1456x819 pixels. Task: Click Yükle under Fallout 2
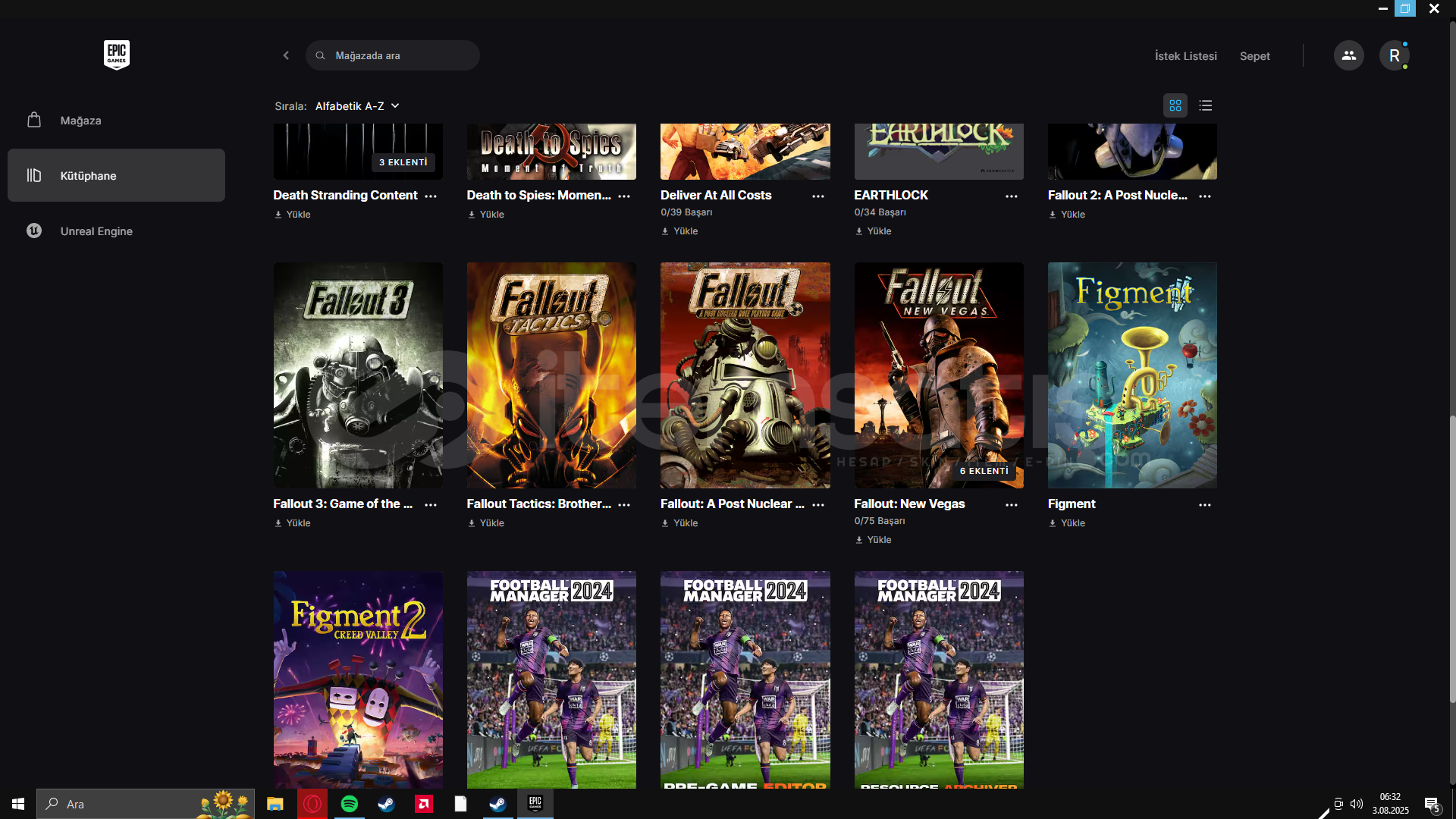1067,215
